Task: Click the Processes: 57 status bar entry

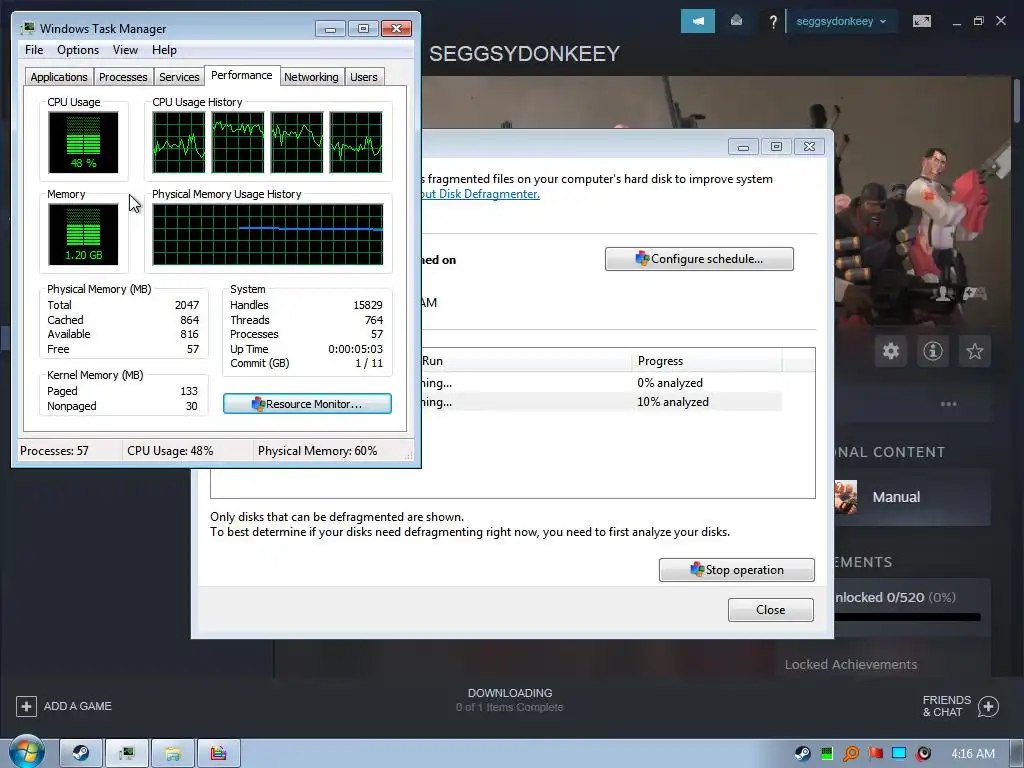Action: (x=54, y=451)
